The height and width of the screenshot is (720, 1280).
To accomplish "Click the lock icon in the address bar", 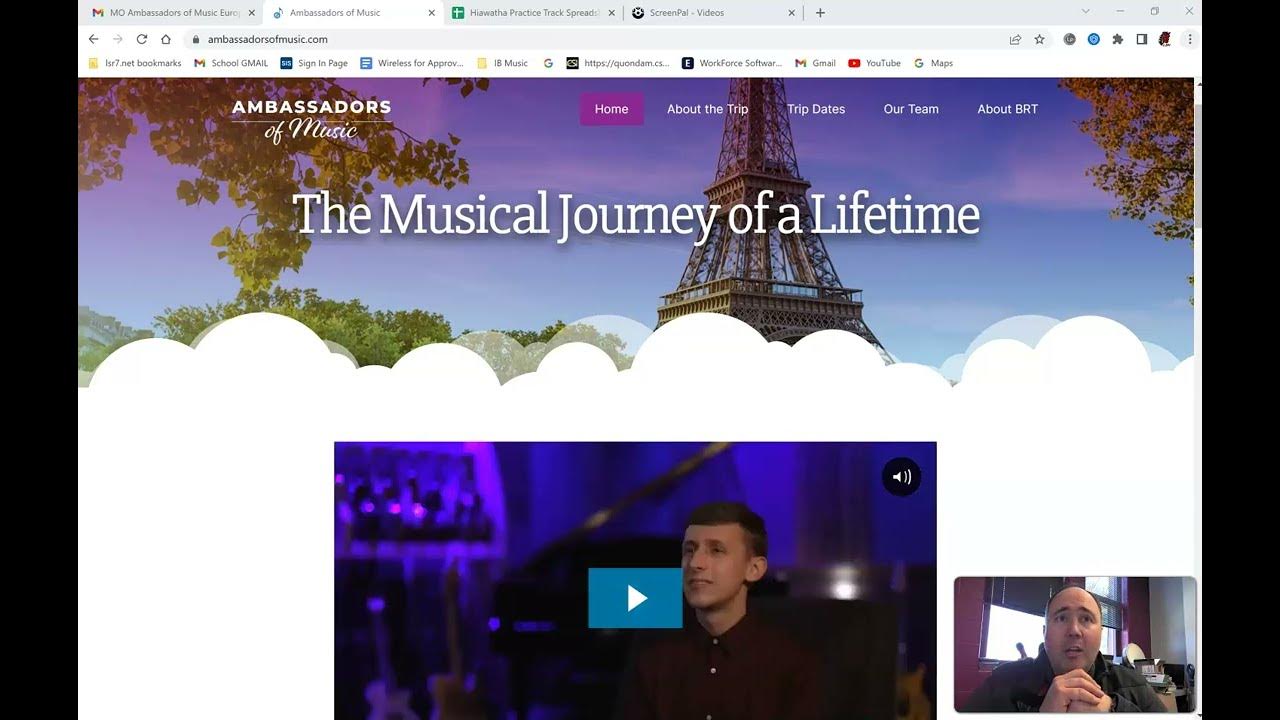I will pos(196,39).
